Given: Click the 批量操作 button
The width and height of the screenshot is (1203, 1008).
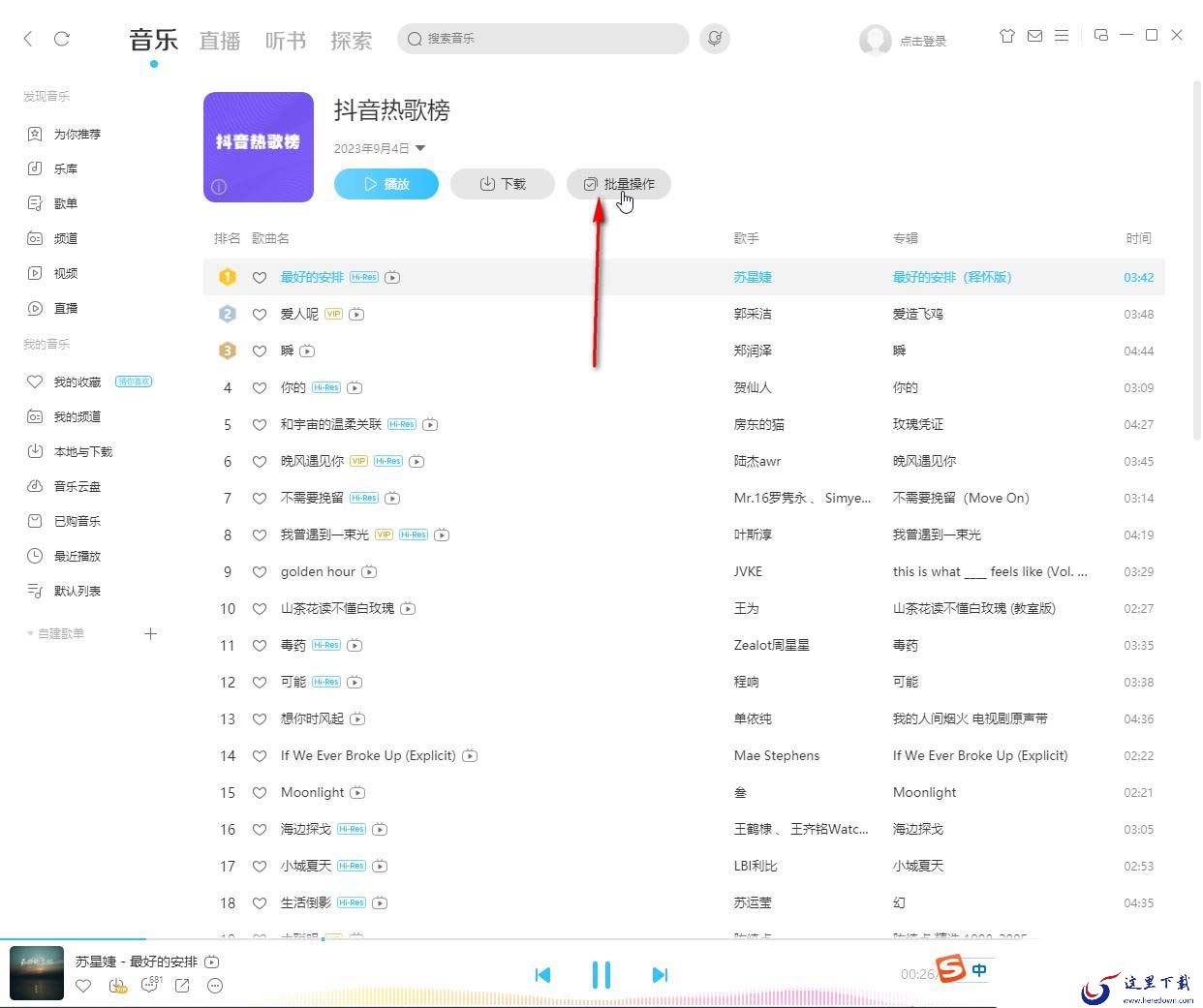Looking at the screenshot, I should (x=619, y=184).
